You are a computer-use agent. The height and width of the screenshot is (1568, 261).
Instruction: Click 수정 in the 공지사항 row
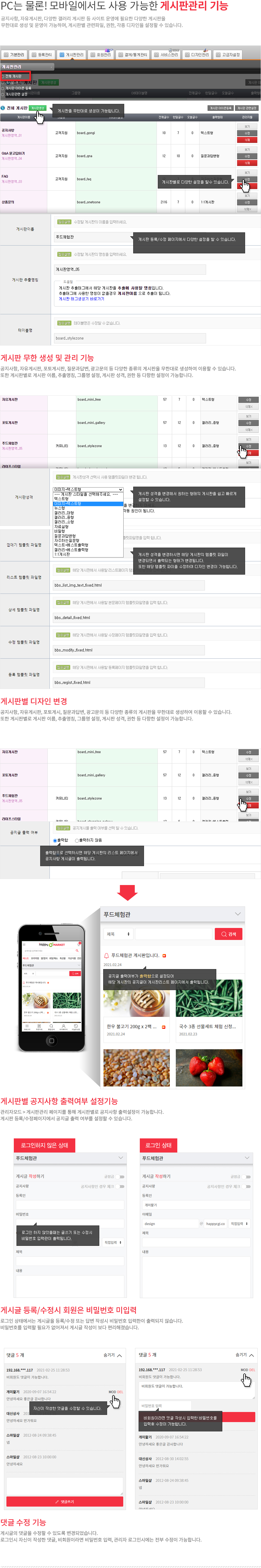pos(247,133)
